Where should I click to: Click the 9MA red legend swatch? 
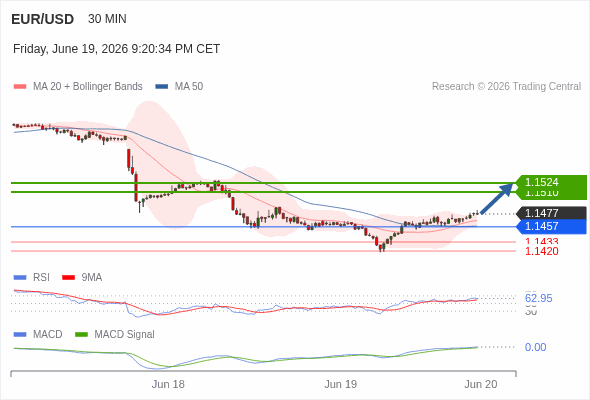[68, 278]
